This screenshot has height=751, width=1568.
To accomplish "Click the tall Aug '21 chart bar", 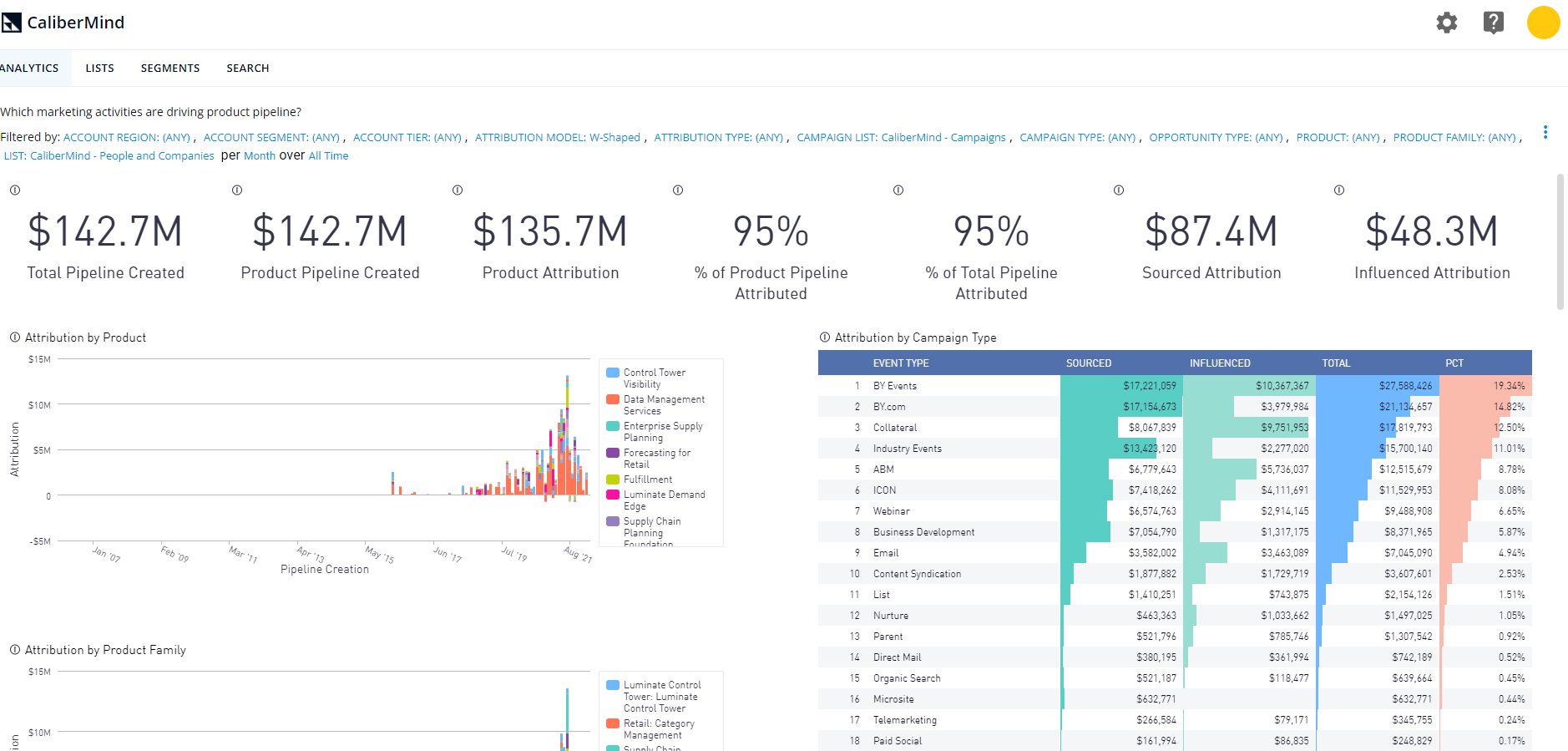I will (x=567, y=434).
